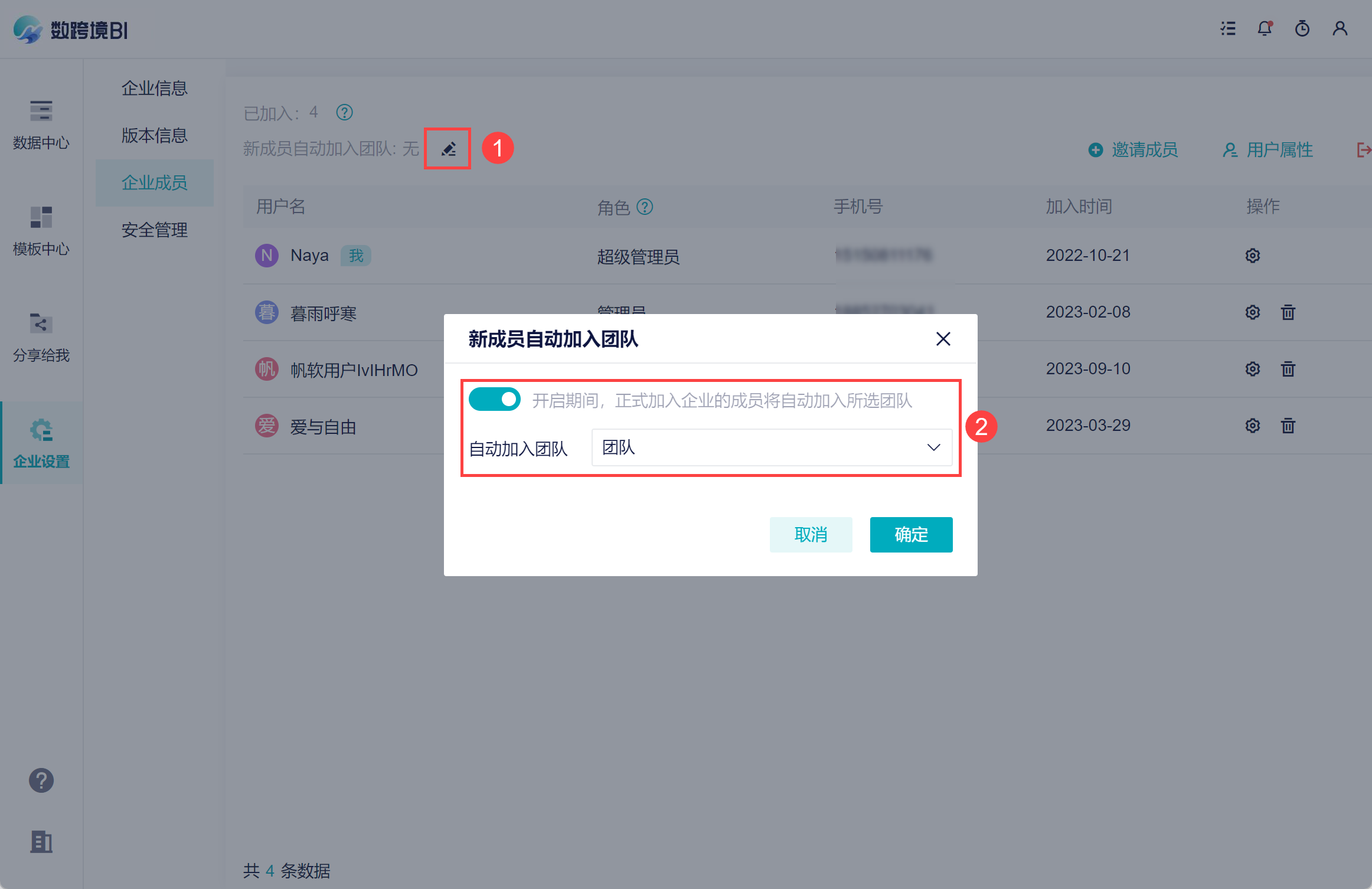The width and height of the screenshot is (1372, 889).
Task: Click the 确定 button
Action: (910, 535)
